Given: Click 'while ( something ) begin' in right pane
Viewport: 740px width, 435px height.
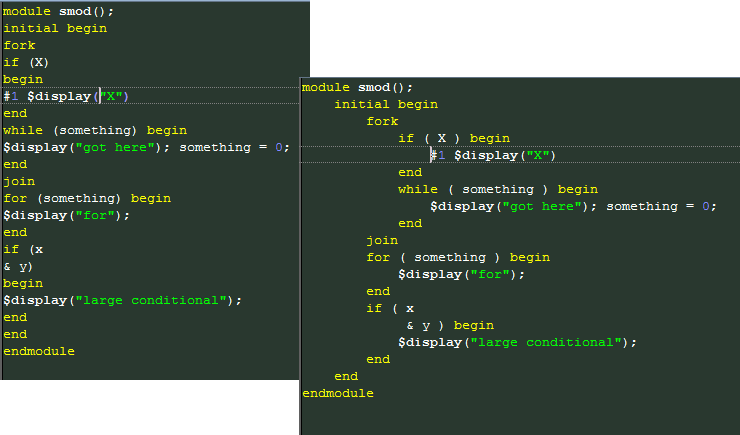Looking at the screenshot, I should pos(498,189).
